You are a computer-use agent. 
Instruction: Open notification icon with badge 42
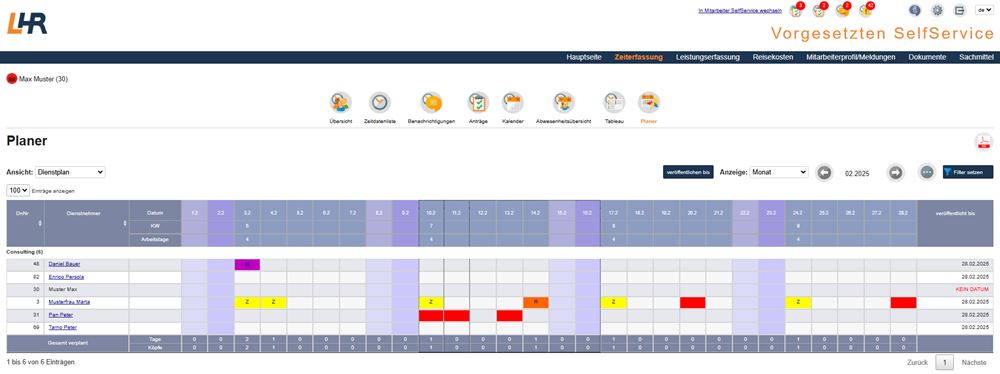[866, 10]
